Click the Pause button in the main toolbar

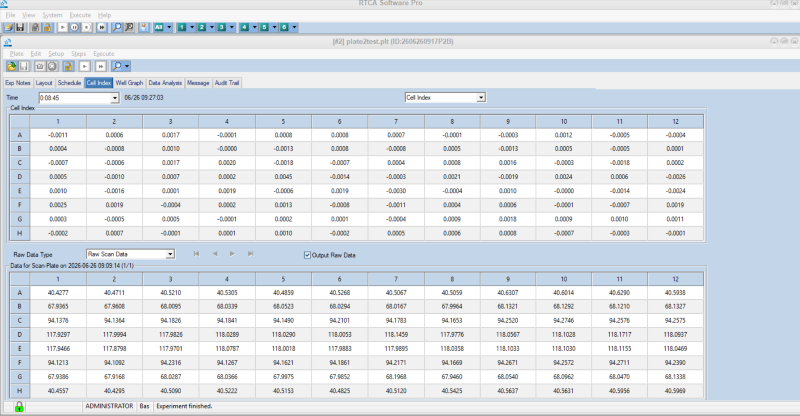(74, 27)
